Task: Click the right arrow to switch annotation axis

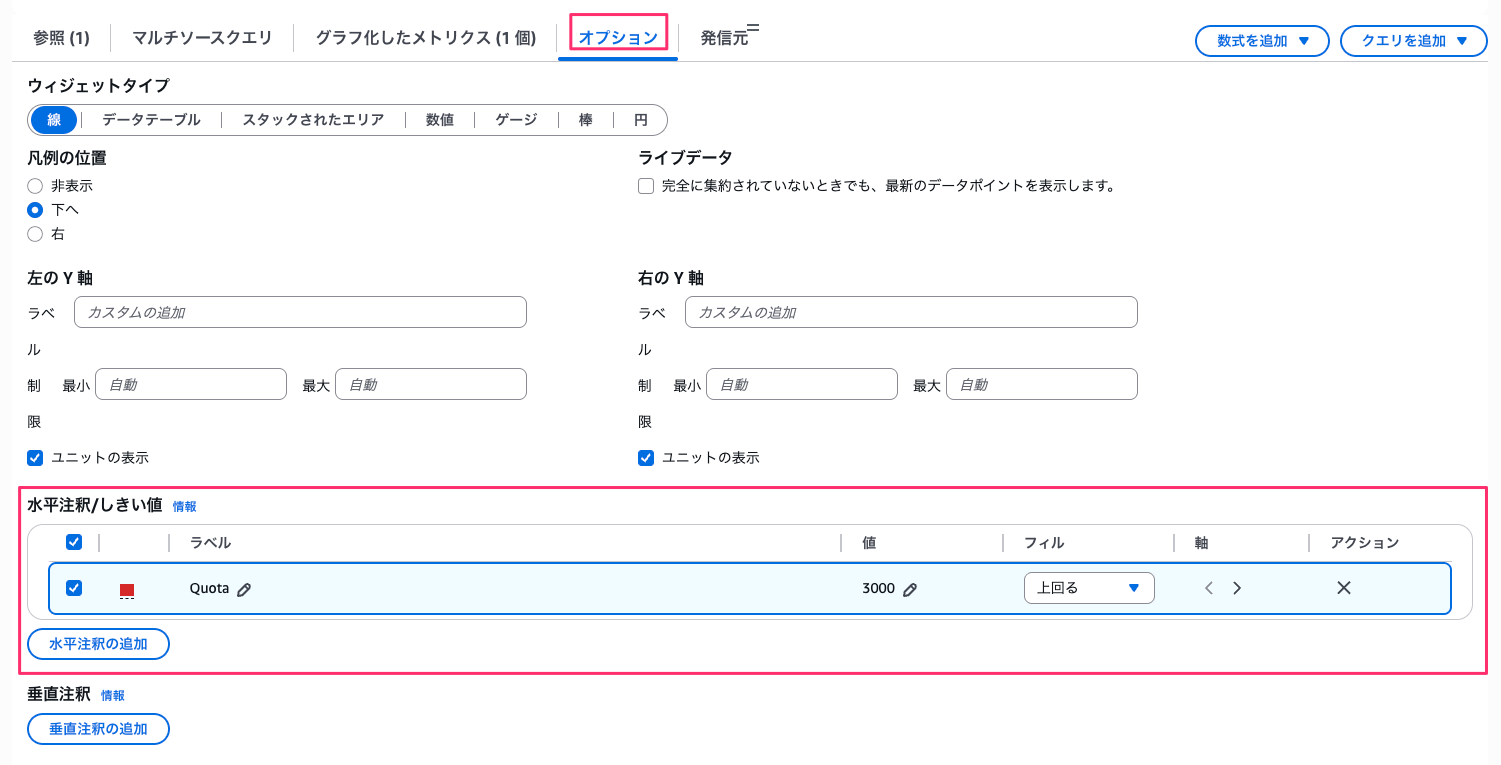Action: click(x=1238, y=588)
